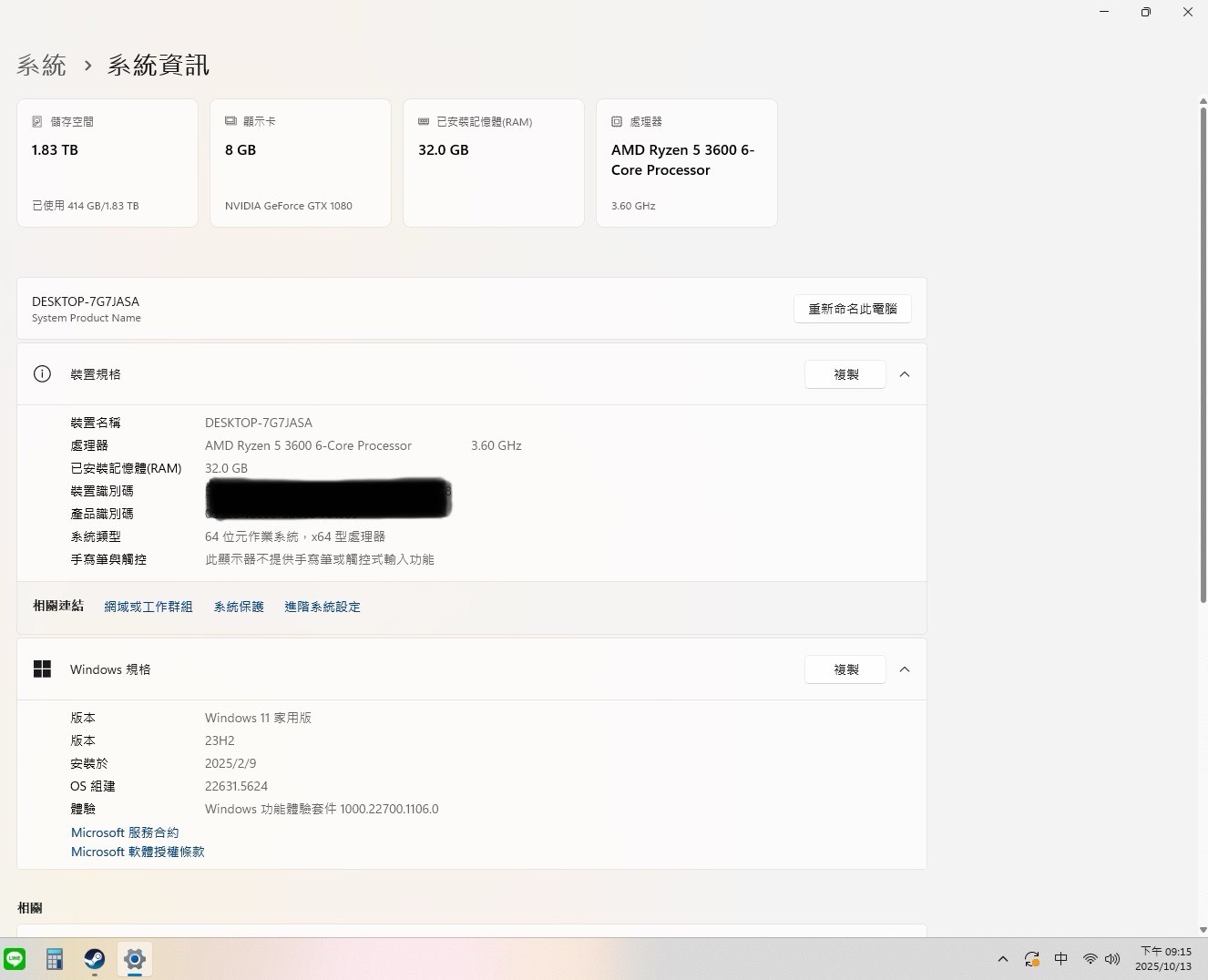Click the update sync tray icon
Screen dimensions: 1208x980
(x=1032, y=959)
